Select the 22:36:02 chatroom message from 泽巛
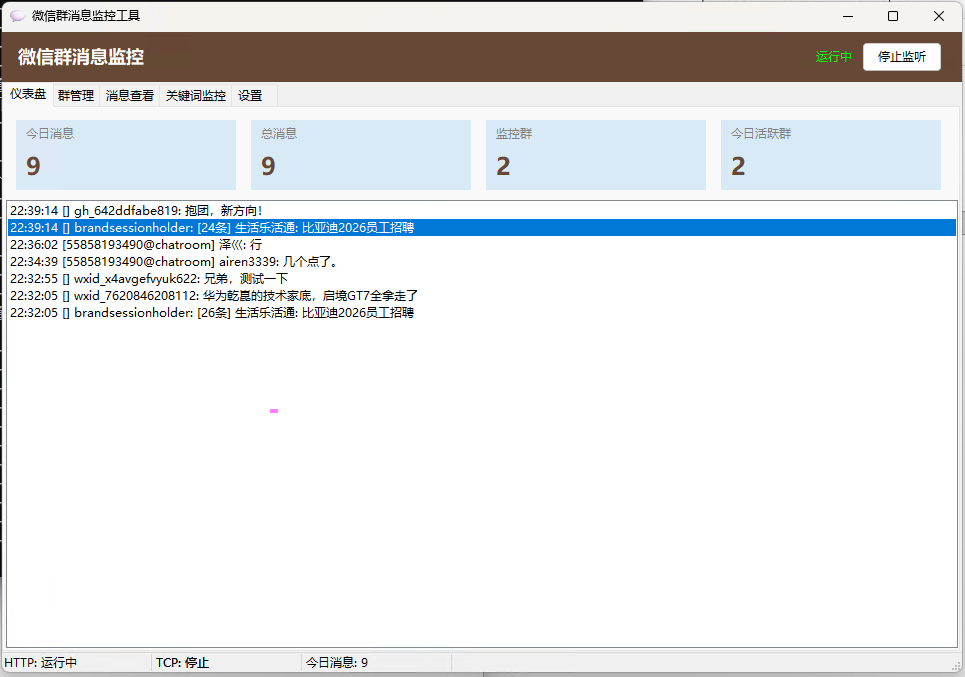 tap(136, 245)
